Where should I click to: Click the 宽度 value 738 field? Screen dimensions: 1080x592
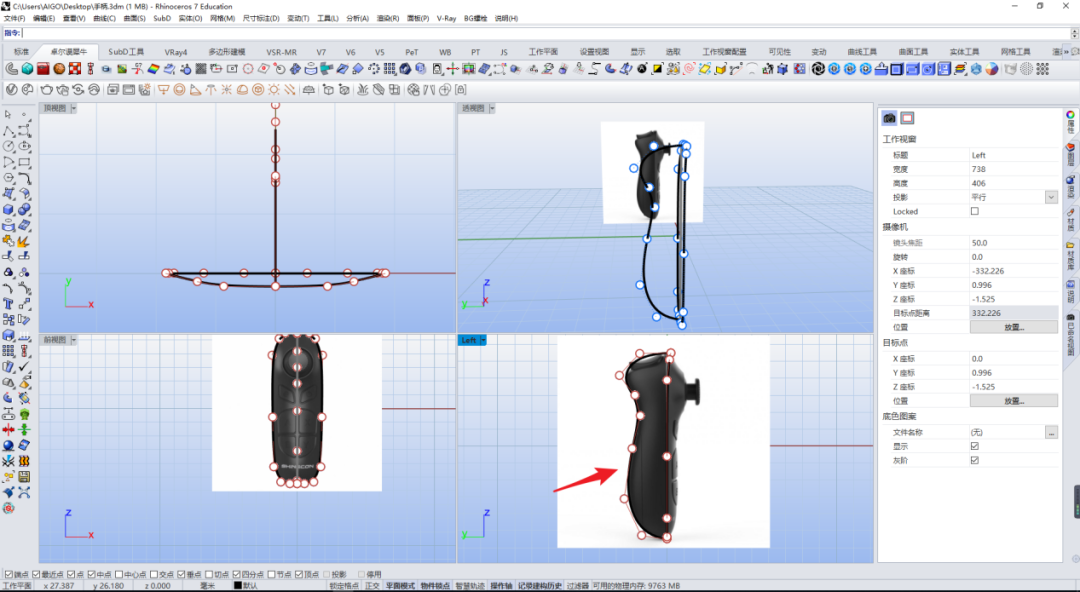(x=1013, y=169)
